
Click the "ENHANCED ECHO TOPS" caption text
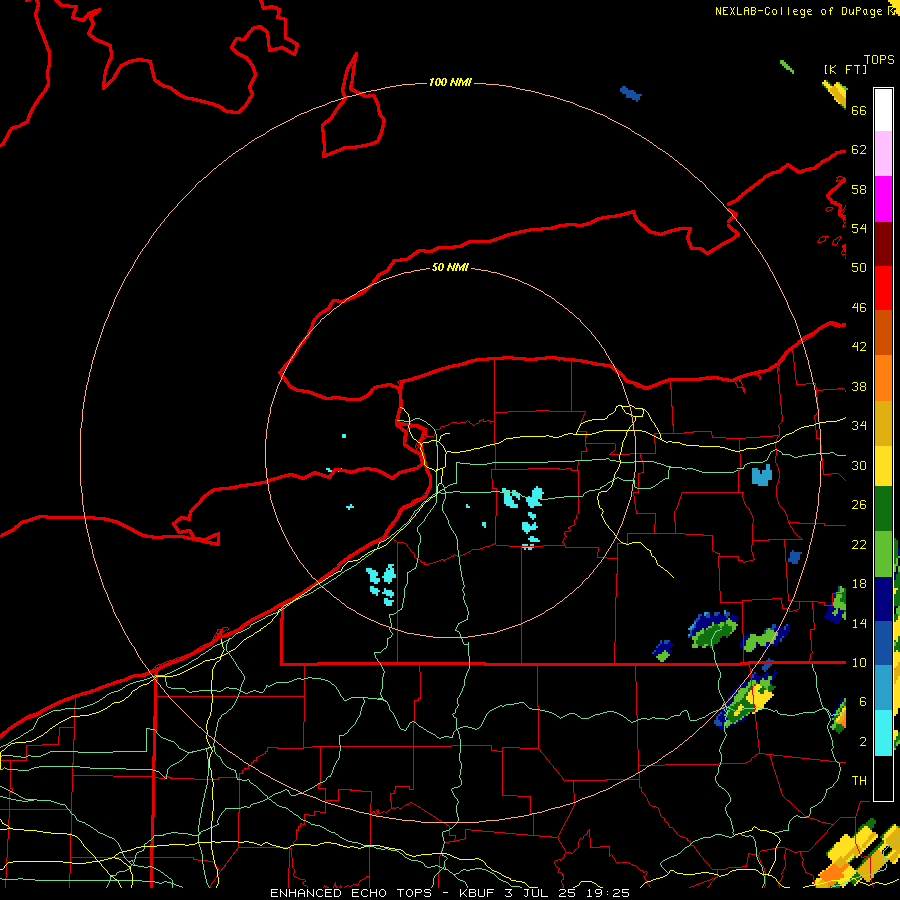[x=351, y=893]
